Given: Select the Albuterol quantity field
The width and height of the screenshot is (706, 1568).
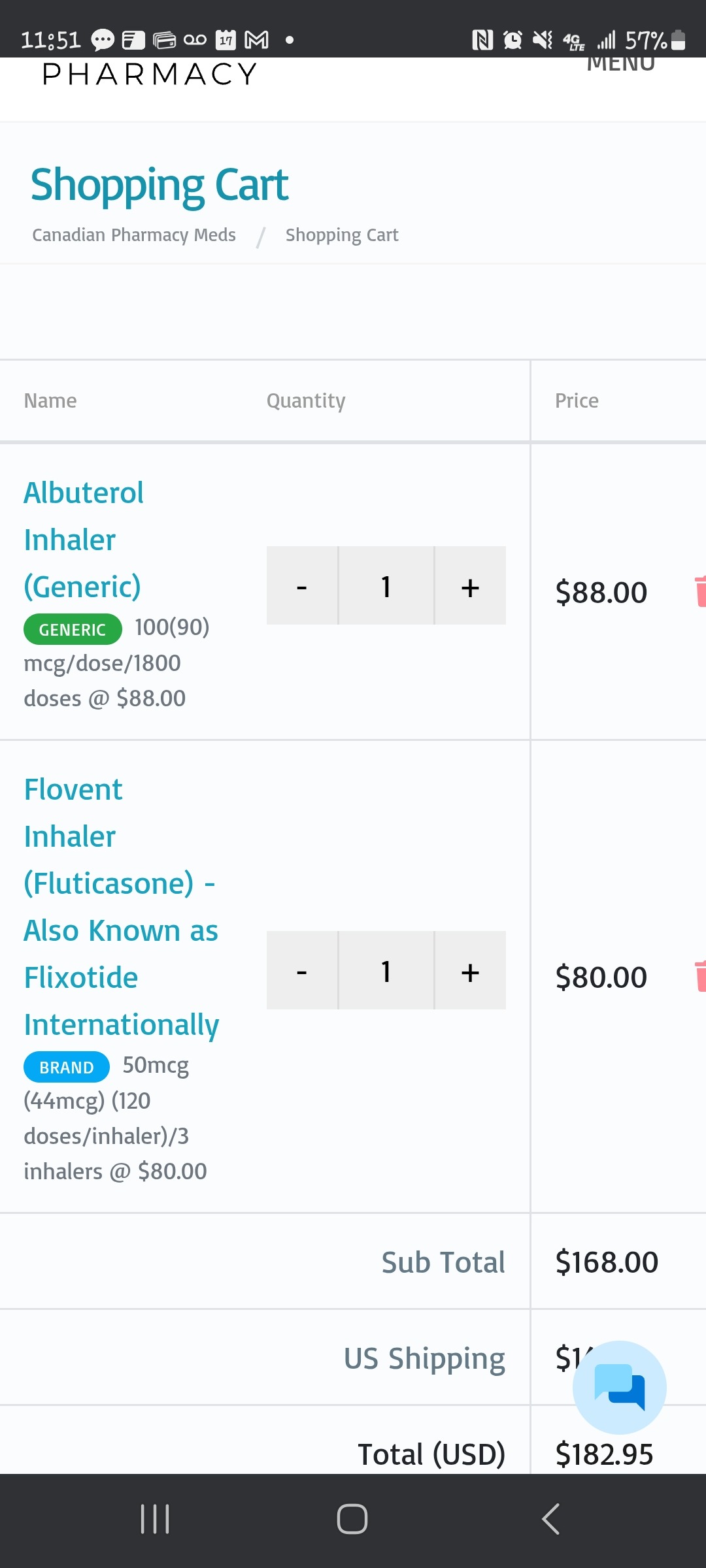Looking at the screenshot, I should [x=386, y=585].
